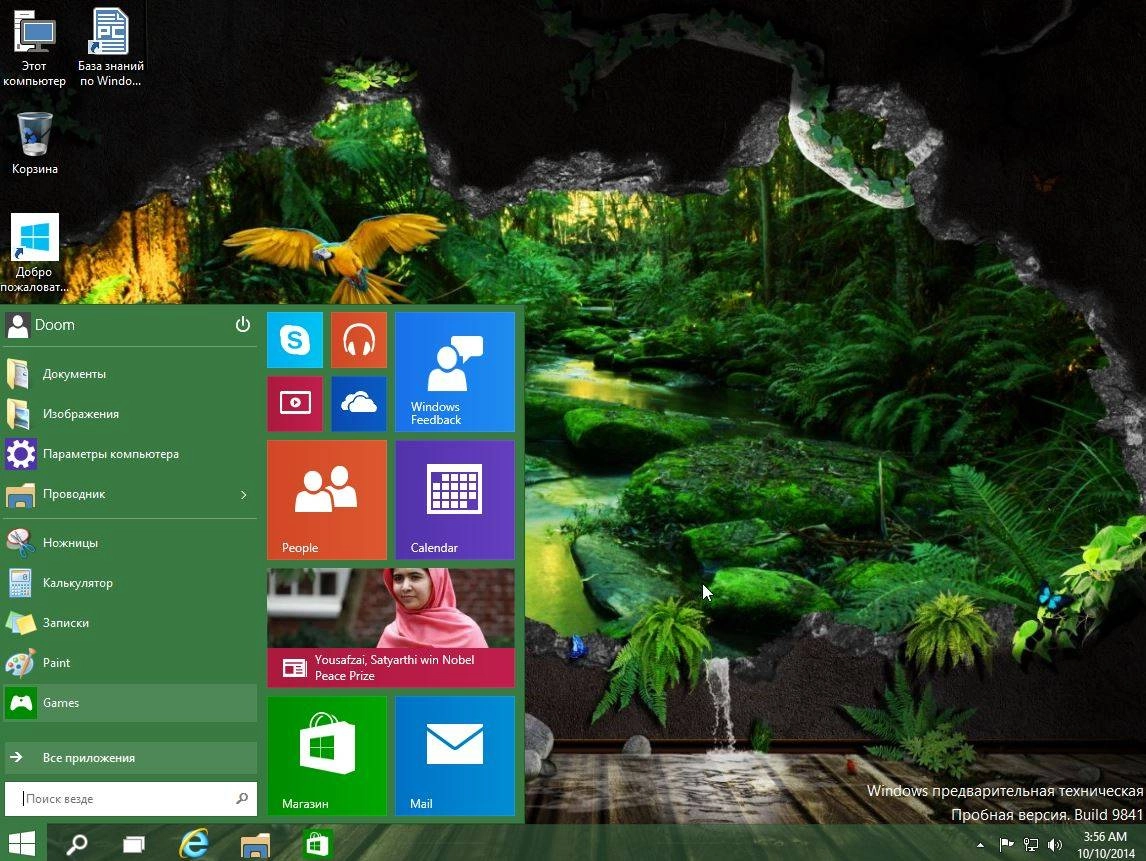
Task: Open Task View on taskbar
Action: pyautogui.click(x=134, y=844)
